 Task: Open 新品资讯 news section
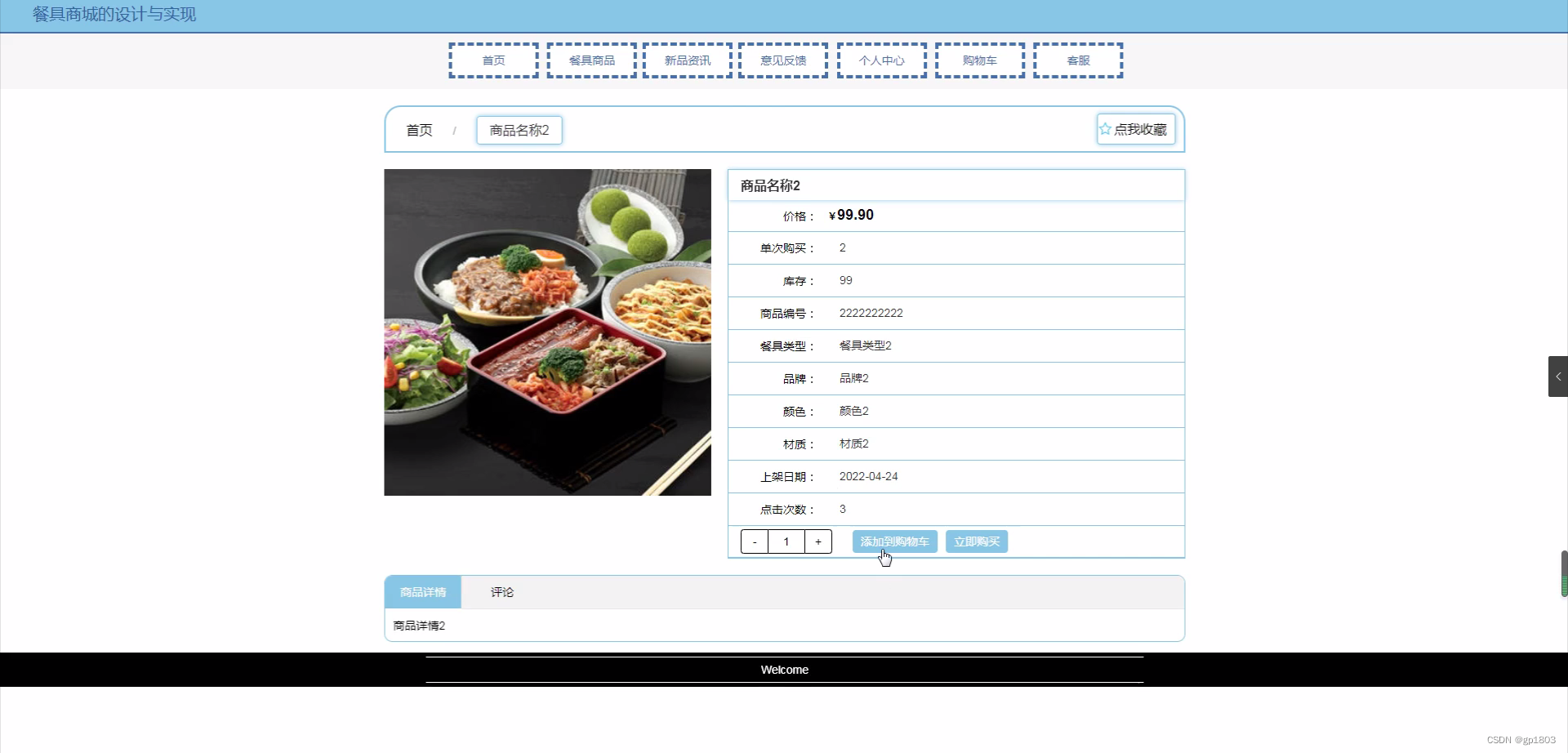point(687,60)
